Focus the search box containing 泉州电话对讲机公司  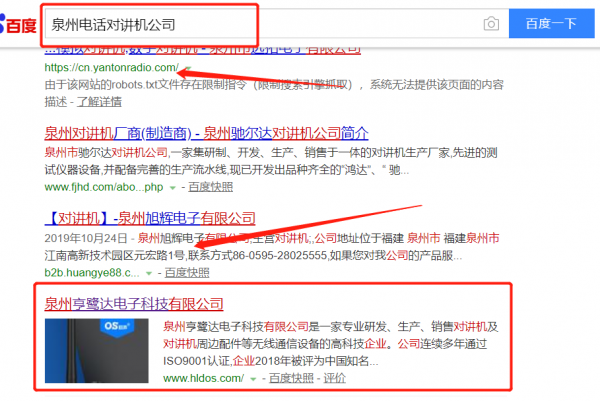(250, 22)
